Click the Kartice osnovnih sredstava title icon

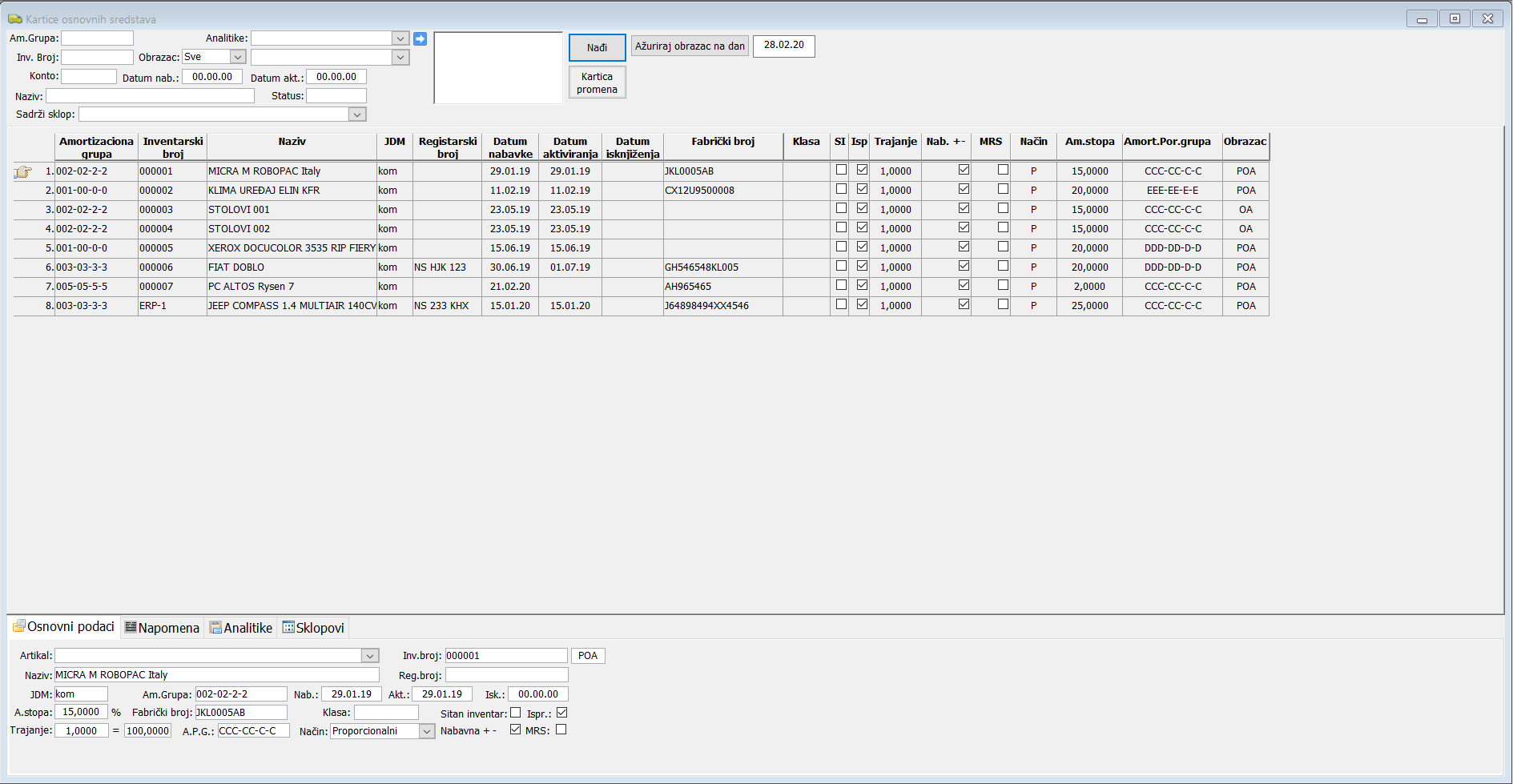[14, 19]
